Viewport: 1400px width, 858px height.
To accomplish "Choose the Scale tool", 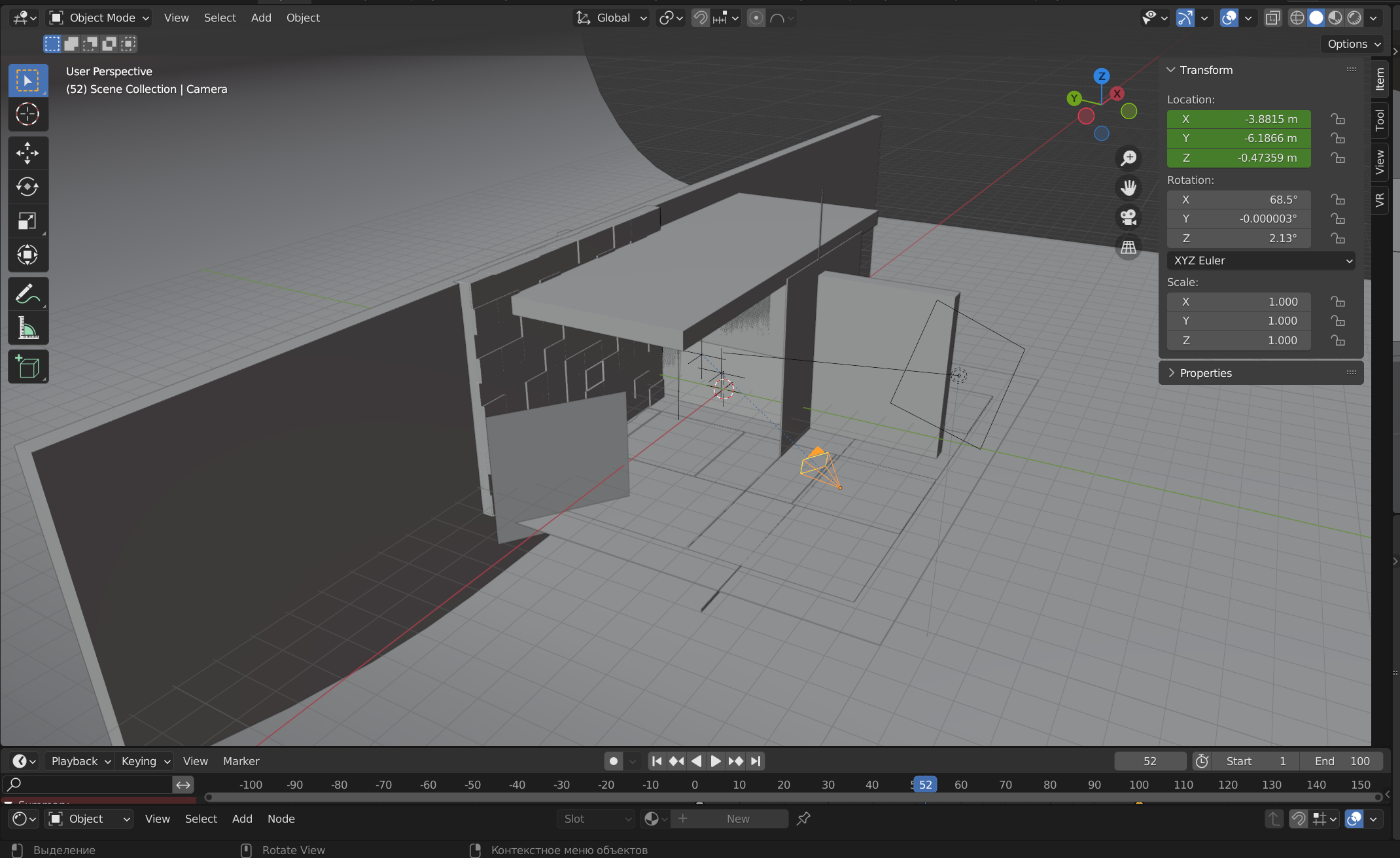I will (27, 221).
